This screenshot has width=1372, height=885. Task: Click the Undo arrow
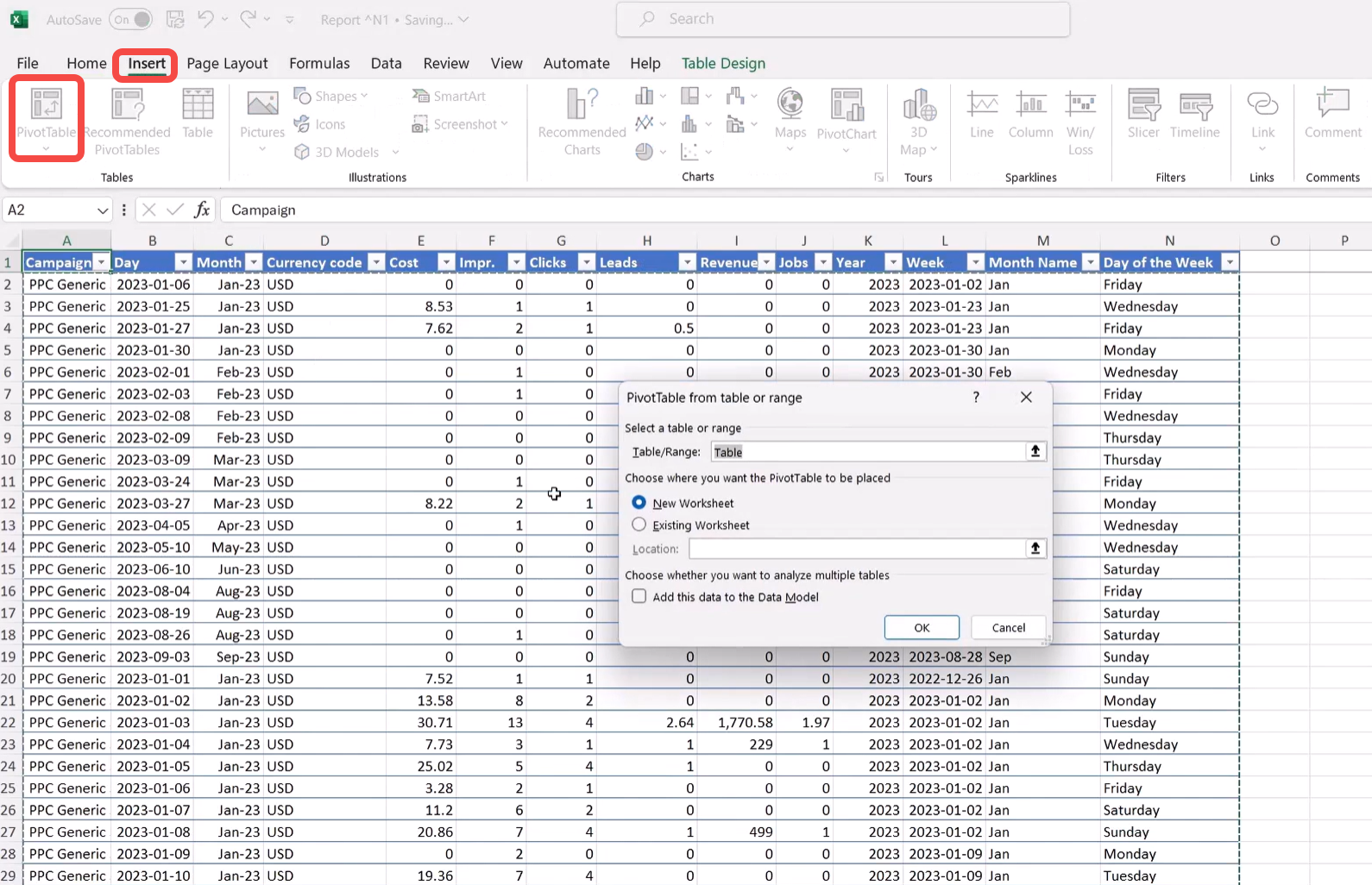[205, 19]
